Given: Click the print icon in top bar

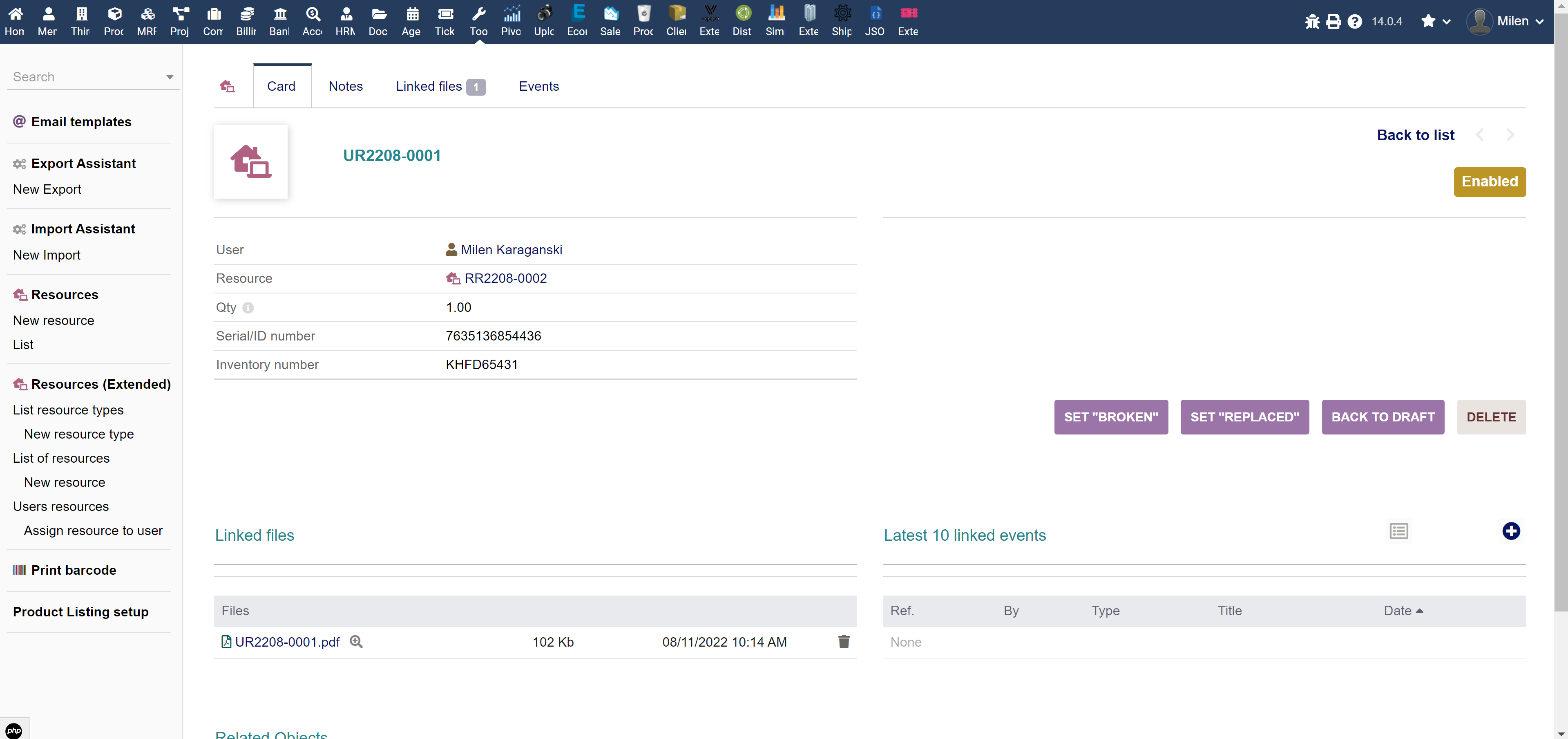Looking at the screenshot, I should tap(1333, 21).
